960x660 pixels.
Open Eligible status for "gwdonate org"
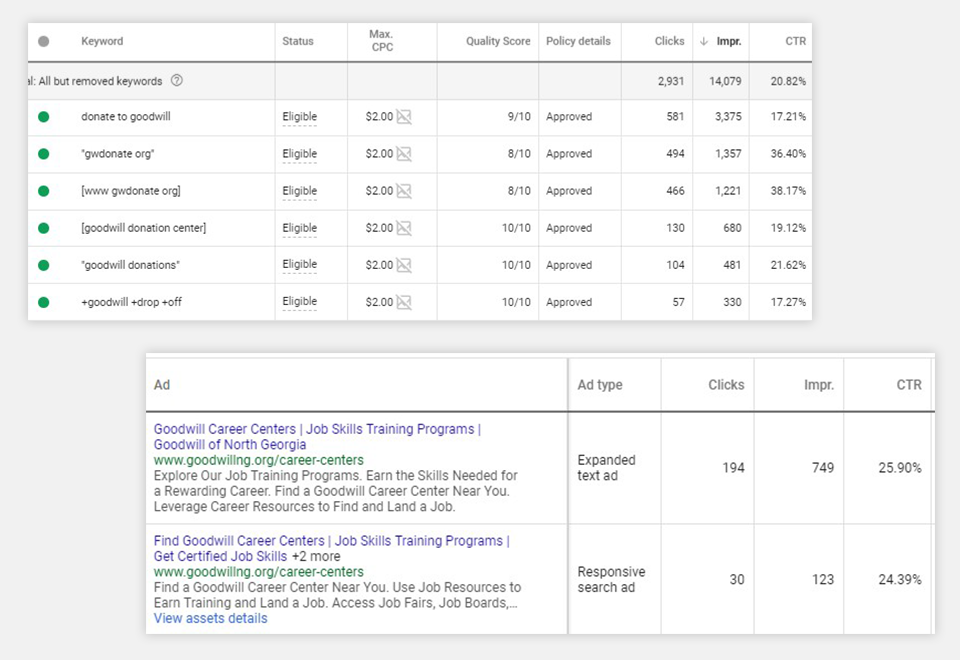coord(299,154)
